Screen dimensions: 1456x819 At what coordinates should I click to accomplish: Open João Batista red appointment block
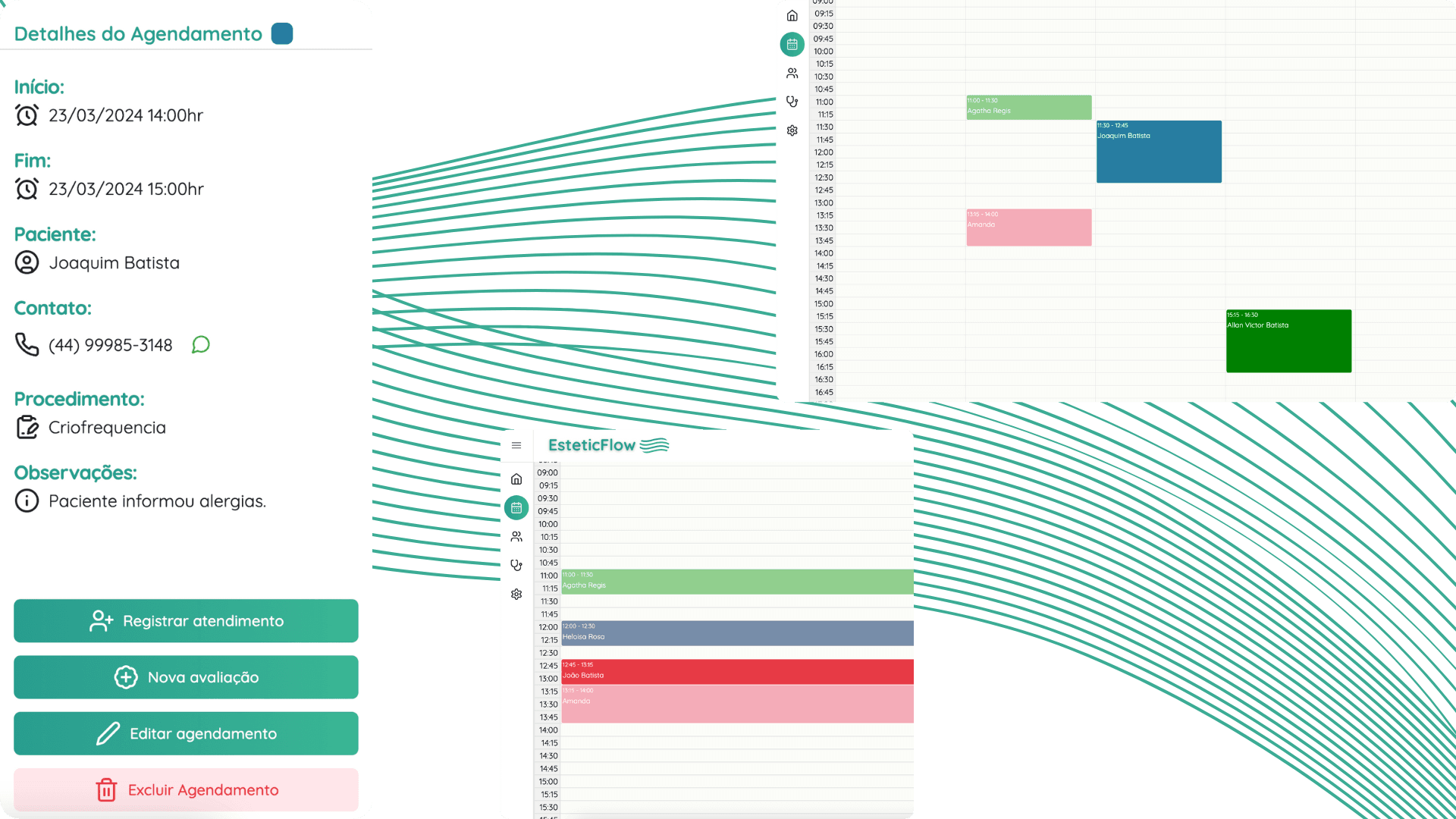click(737, 672)
